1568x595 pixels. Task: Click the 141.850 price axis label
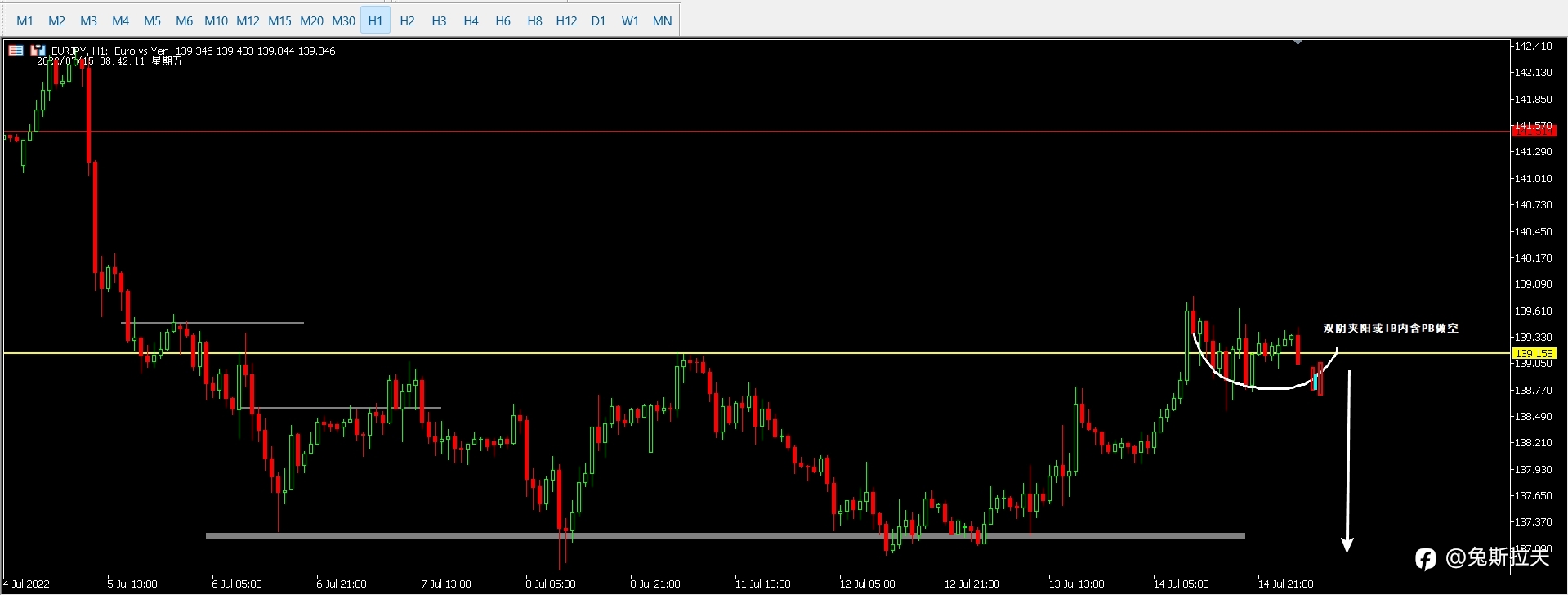1533,99
